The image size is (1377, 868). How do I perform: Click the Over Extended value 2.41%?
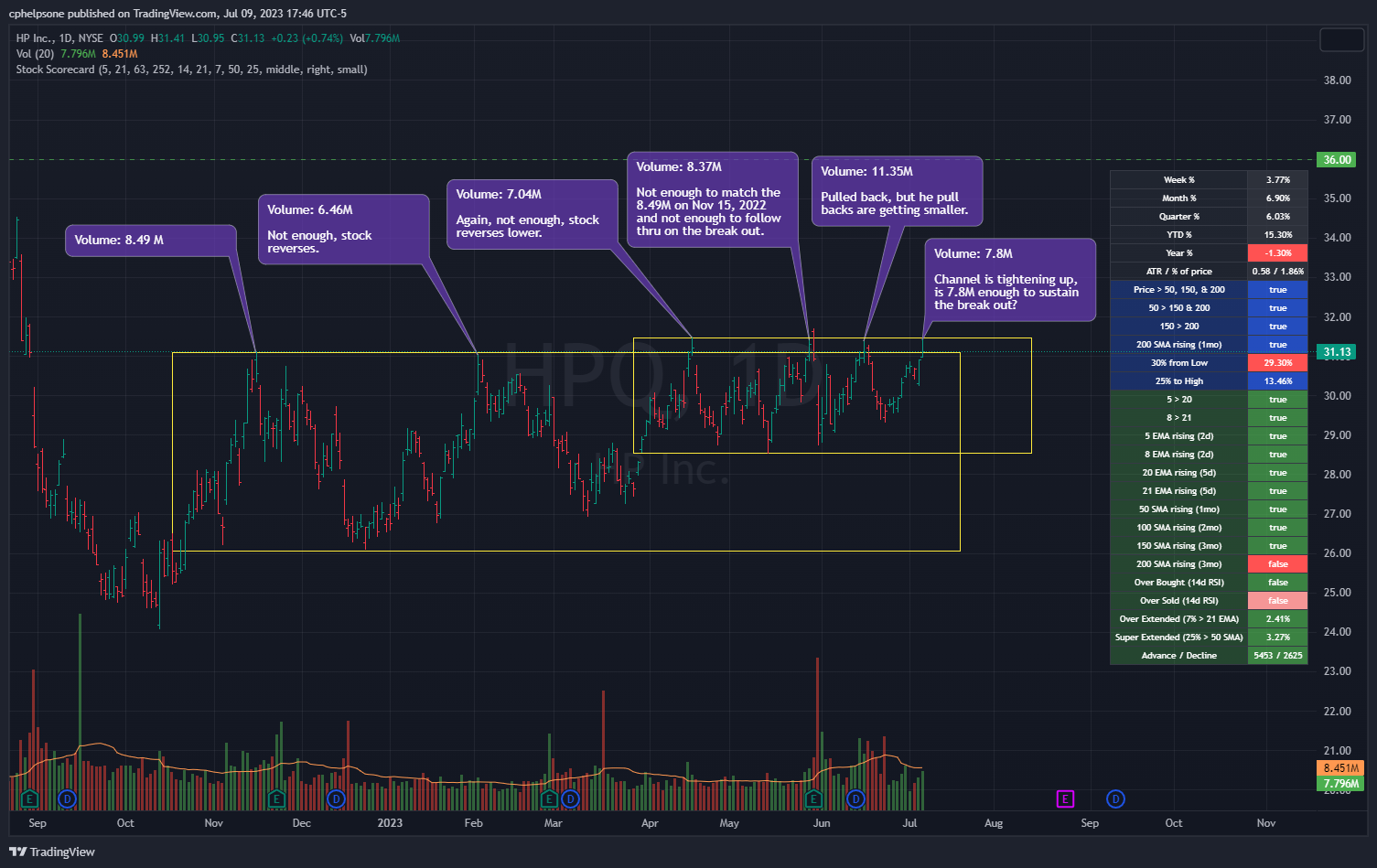(1277, 619)
